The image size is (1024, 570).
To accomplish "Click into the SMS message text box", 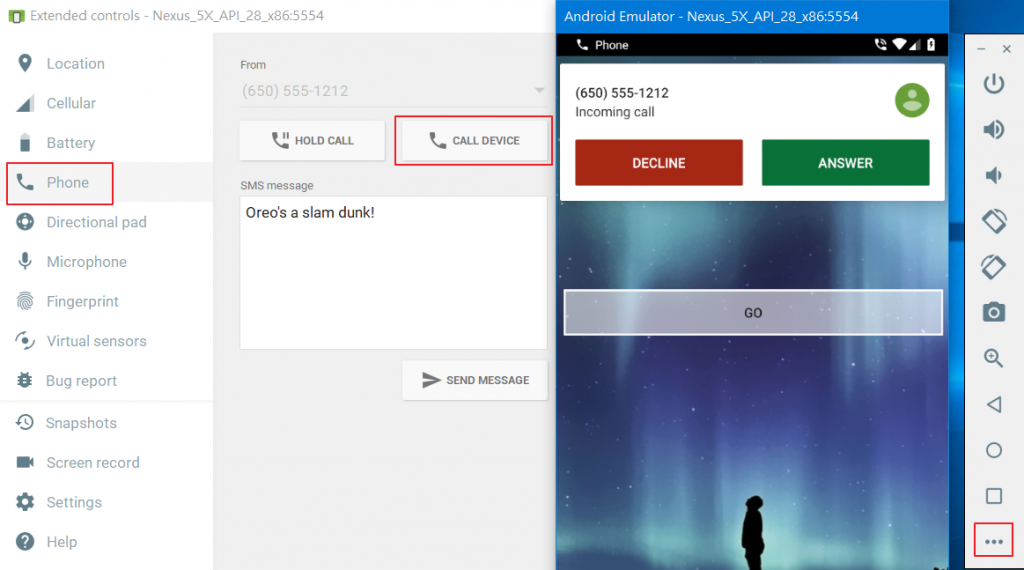I will coord(393,273).
